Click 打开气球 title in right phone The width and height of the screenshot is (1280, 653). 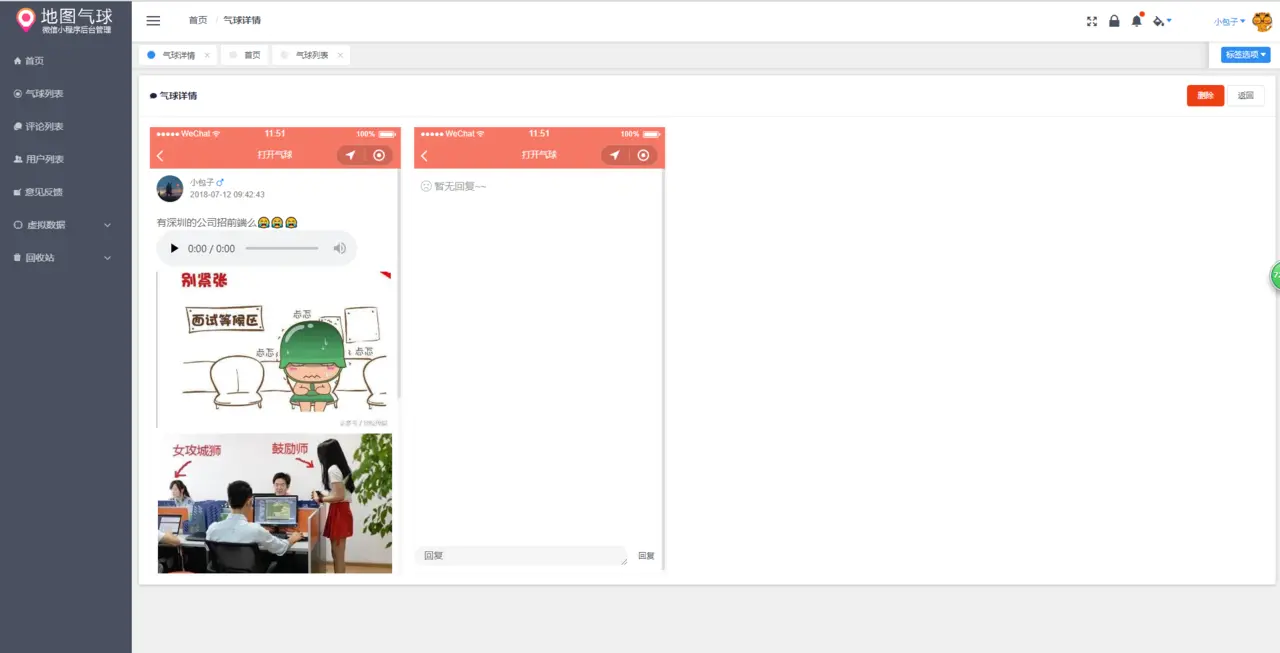point(539,155)
